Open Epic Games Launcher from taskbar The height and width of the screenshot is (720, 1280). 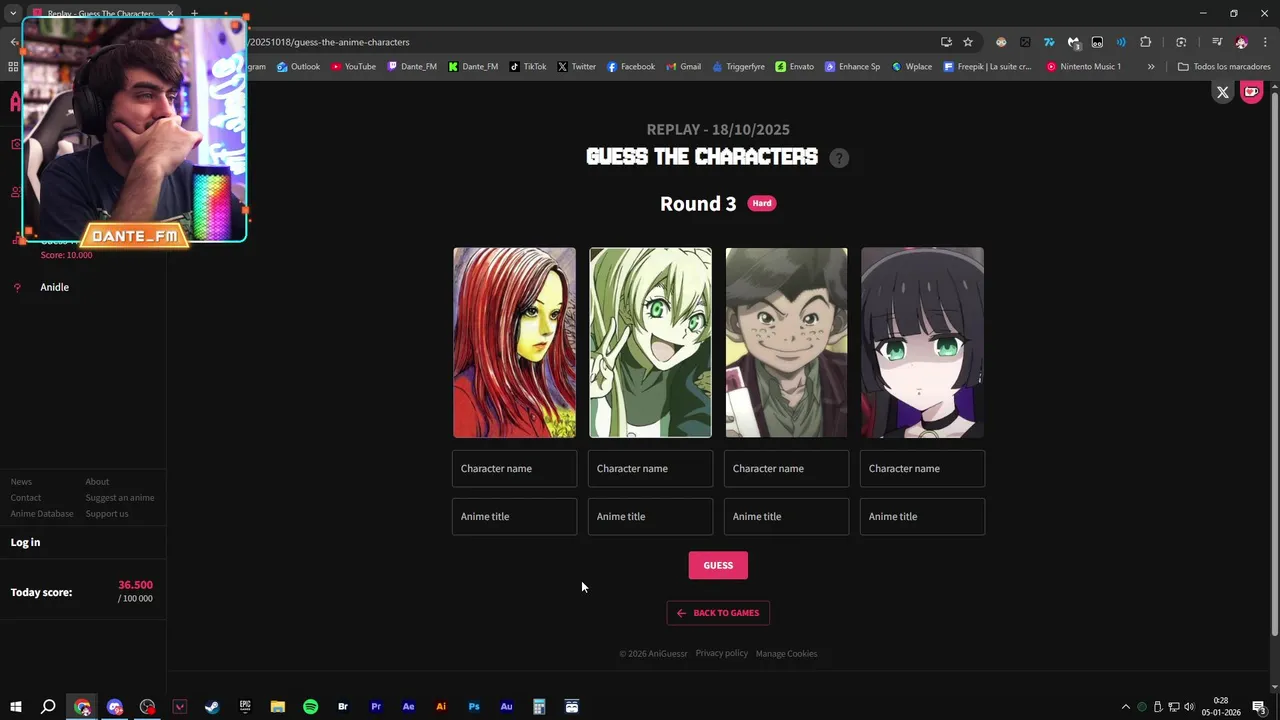click(x=245, y=707)
